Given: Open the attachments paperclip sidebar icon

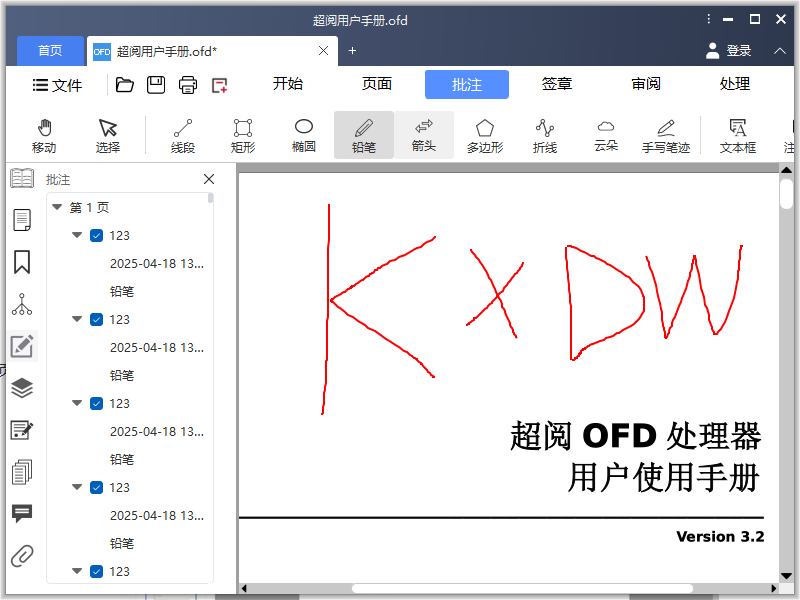Looking at the screenshot, I should pyautogui.click(x=22, y=556).
